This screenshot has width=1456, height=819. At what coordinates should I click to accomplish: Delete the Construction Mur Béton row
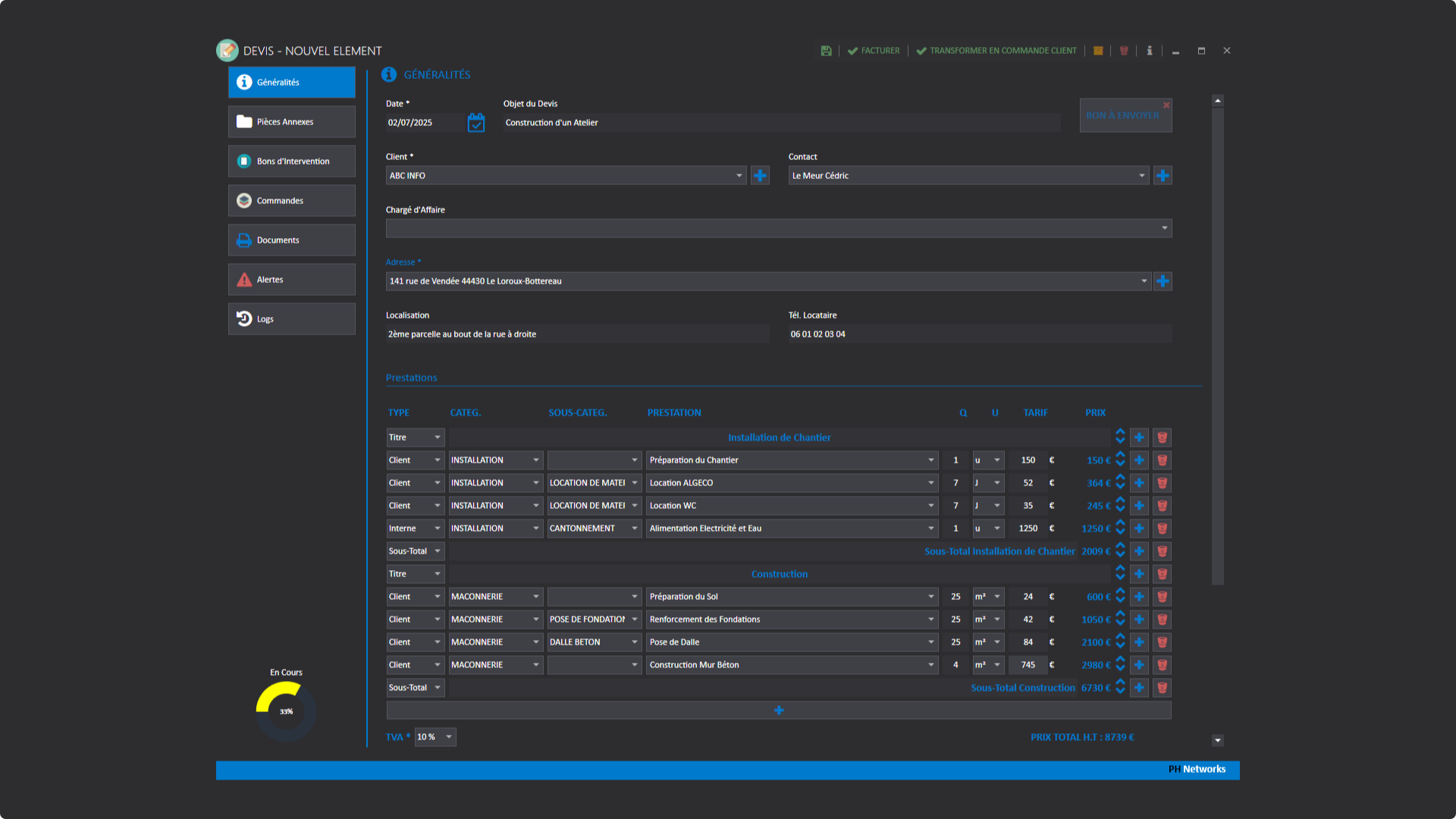[x=1162, y=665]
